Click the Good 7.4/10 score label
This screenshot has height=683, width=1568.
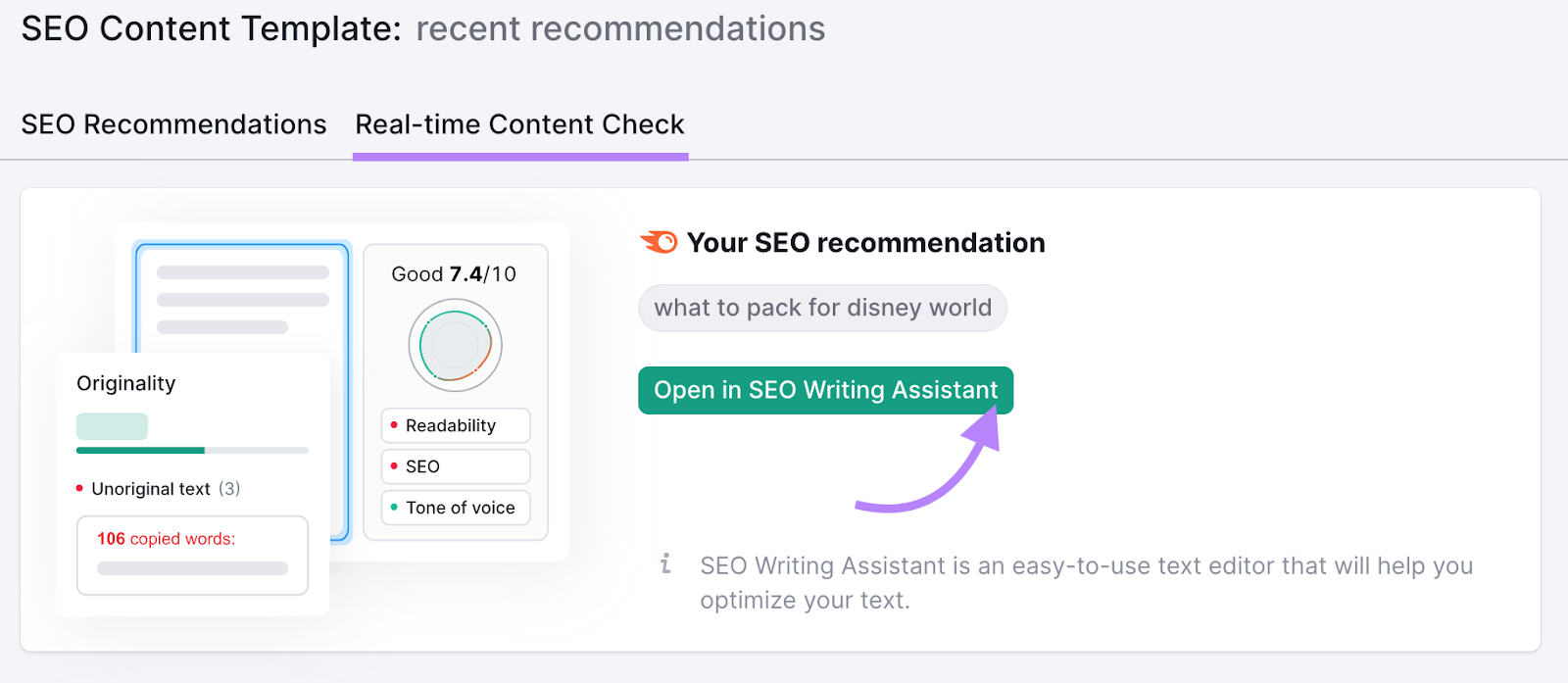[x=454, y=274]
